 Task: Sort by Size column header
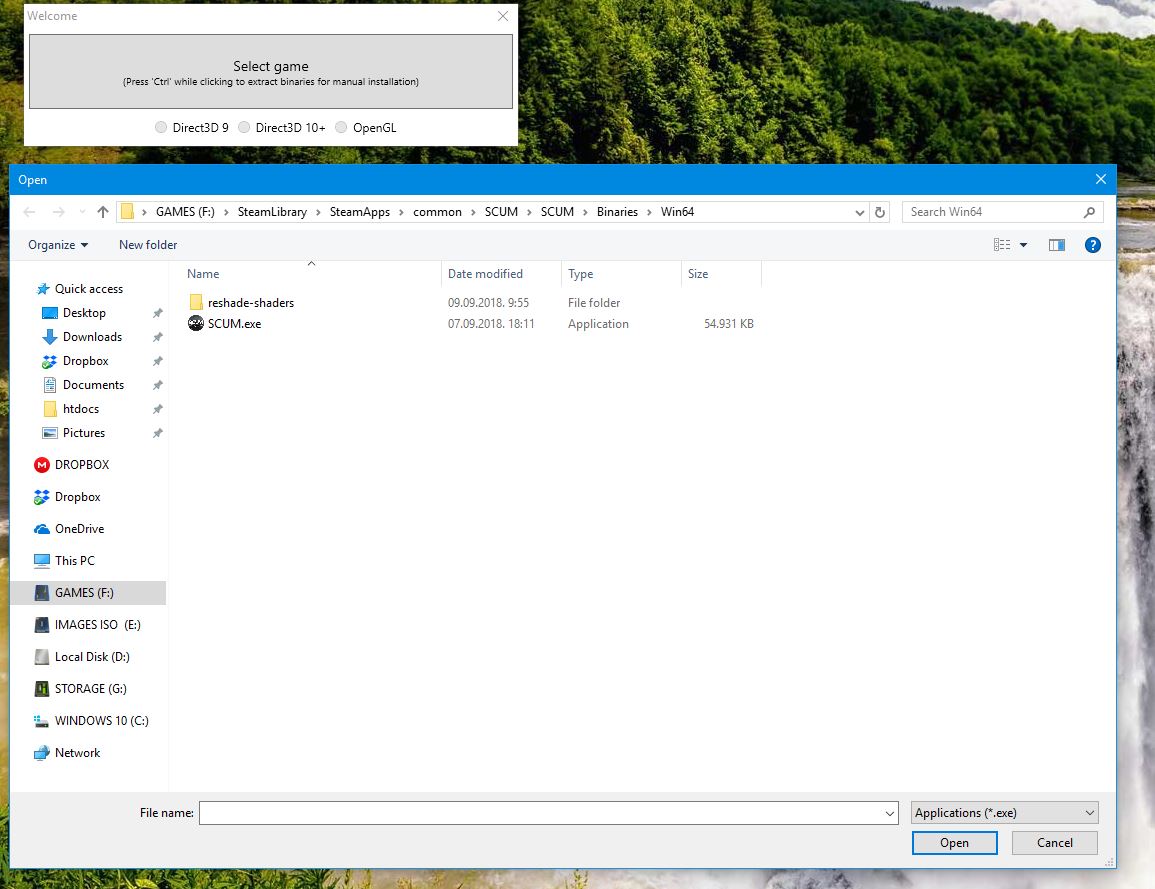pyautogui.click(x=722, y=274)
